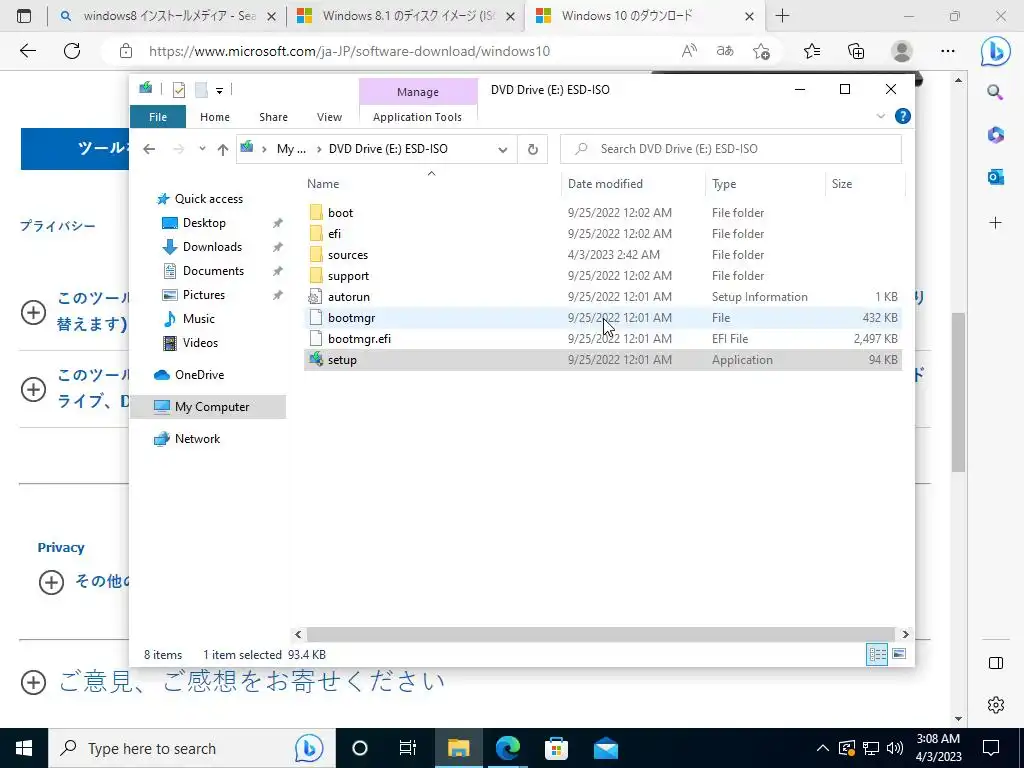Open Edge sidebar settings gear
Image resolution: width=1024 pixels, height=768 pixels.
point(995,705)
